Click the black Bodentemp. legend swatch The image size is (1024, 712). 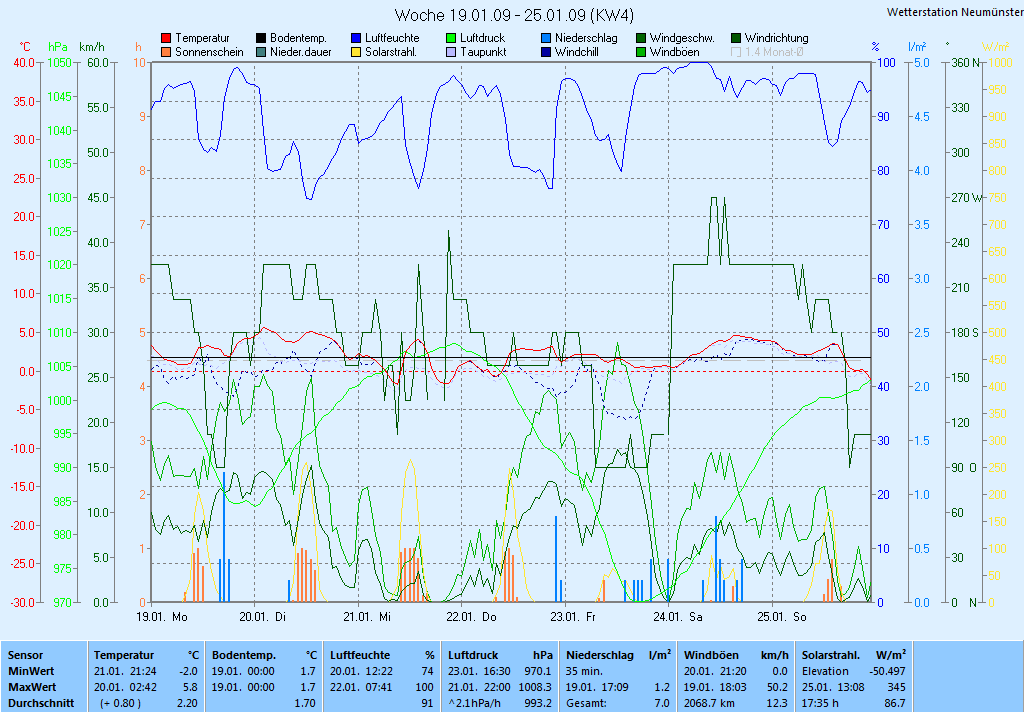tap(261, 39)
